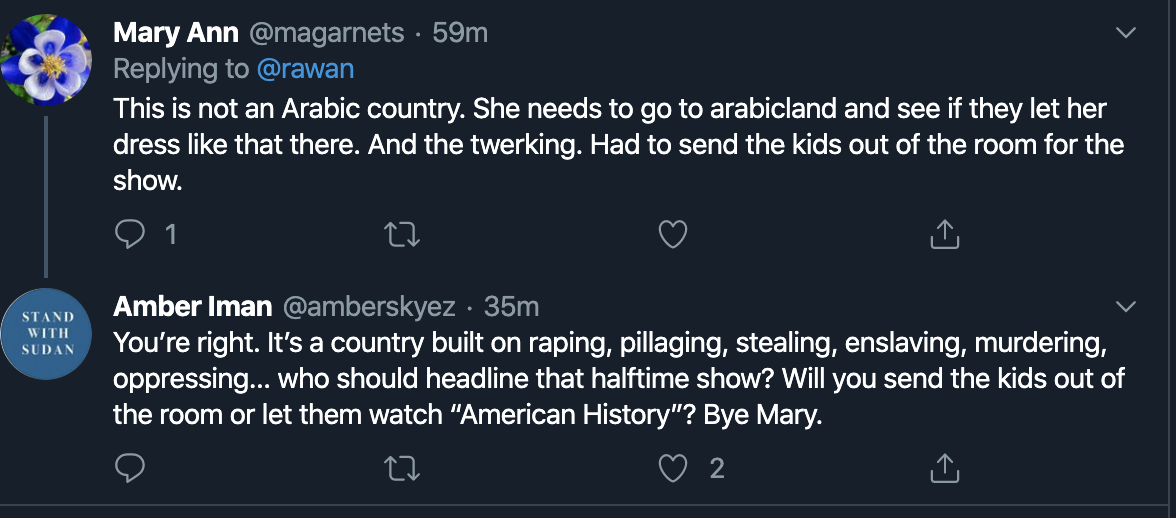Open the 35m timestamp link
The height and width of the screenshot is (518, 1176).
point(512,305)
